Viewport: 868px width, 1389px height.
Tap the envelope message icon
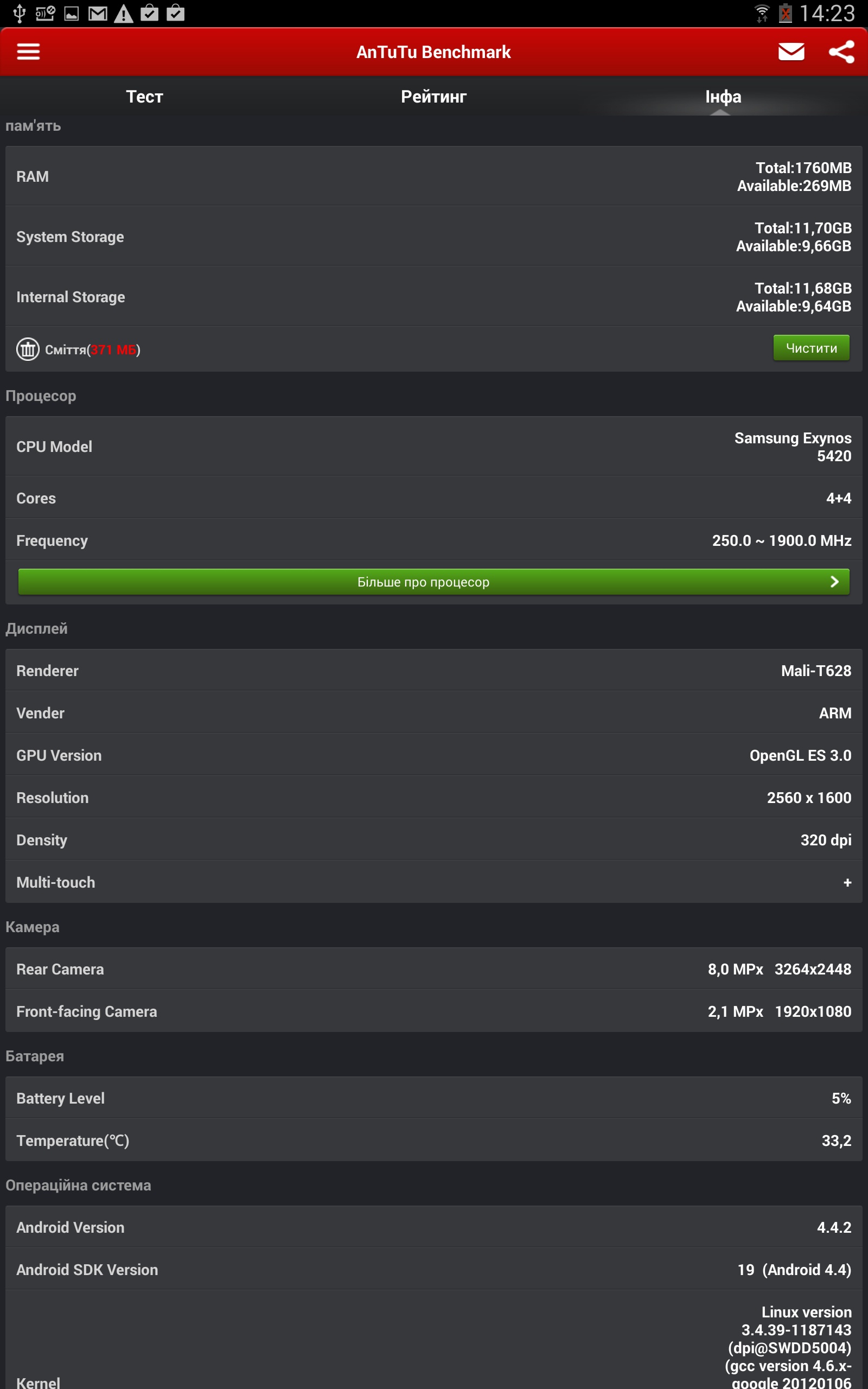tap(790, 52)
